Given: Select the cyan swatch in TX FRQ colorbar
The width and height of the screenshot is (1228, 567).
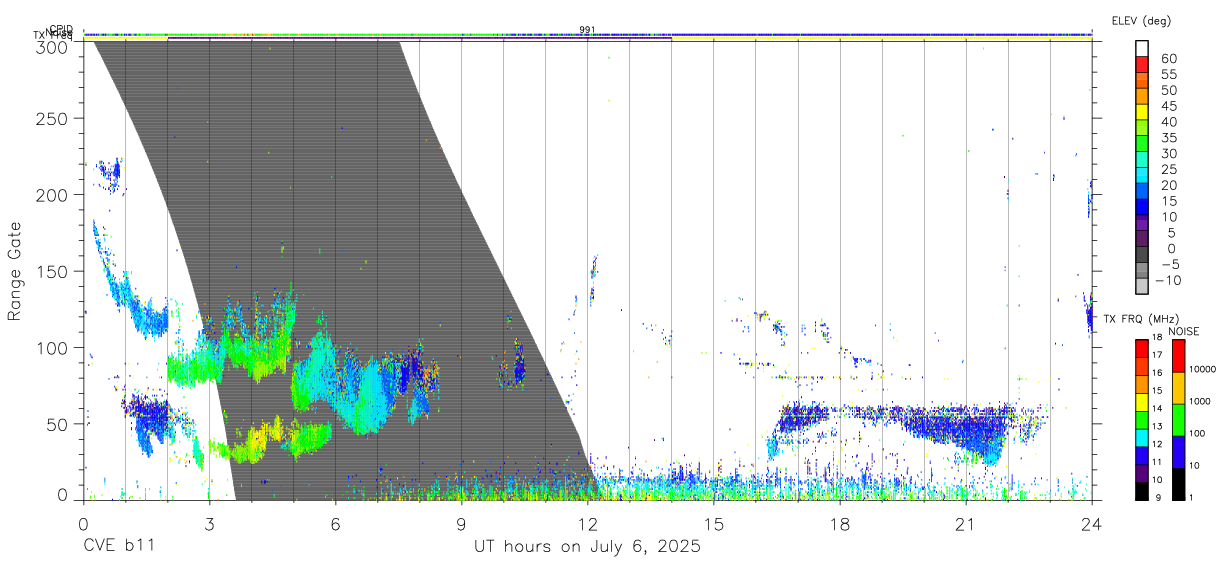Looking at the screenshot, I should click(x=1141, y=438).
